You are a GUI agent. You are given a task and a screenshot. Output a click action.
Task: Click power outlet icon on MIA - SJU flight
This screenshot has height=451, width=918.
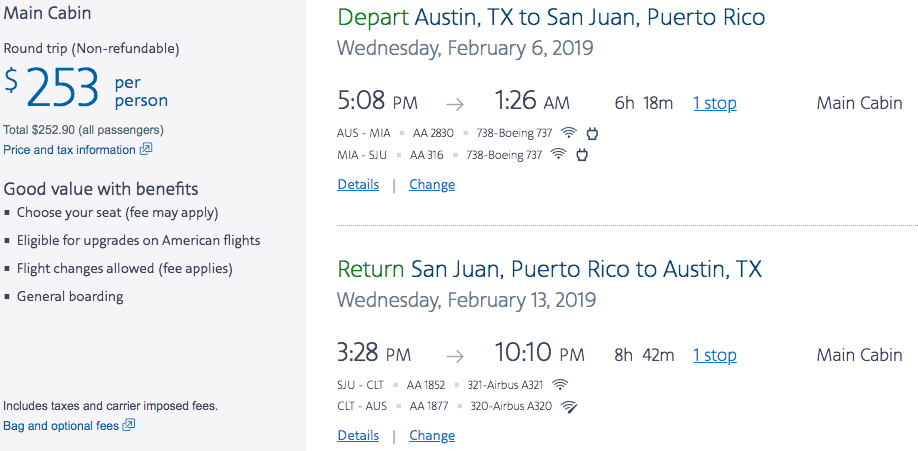581,155
